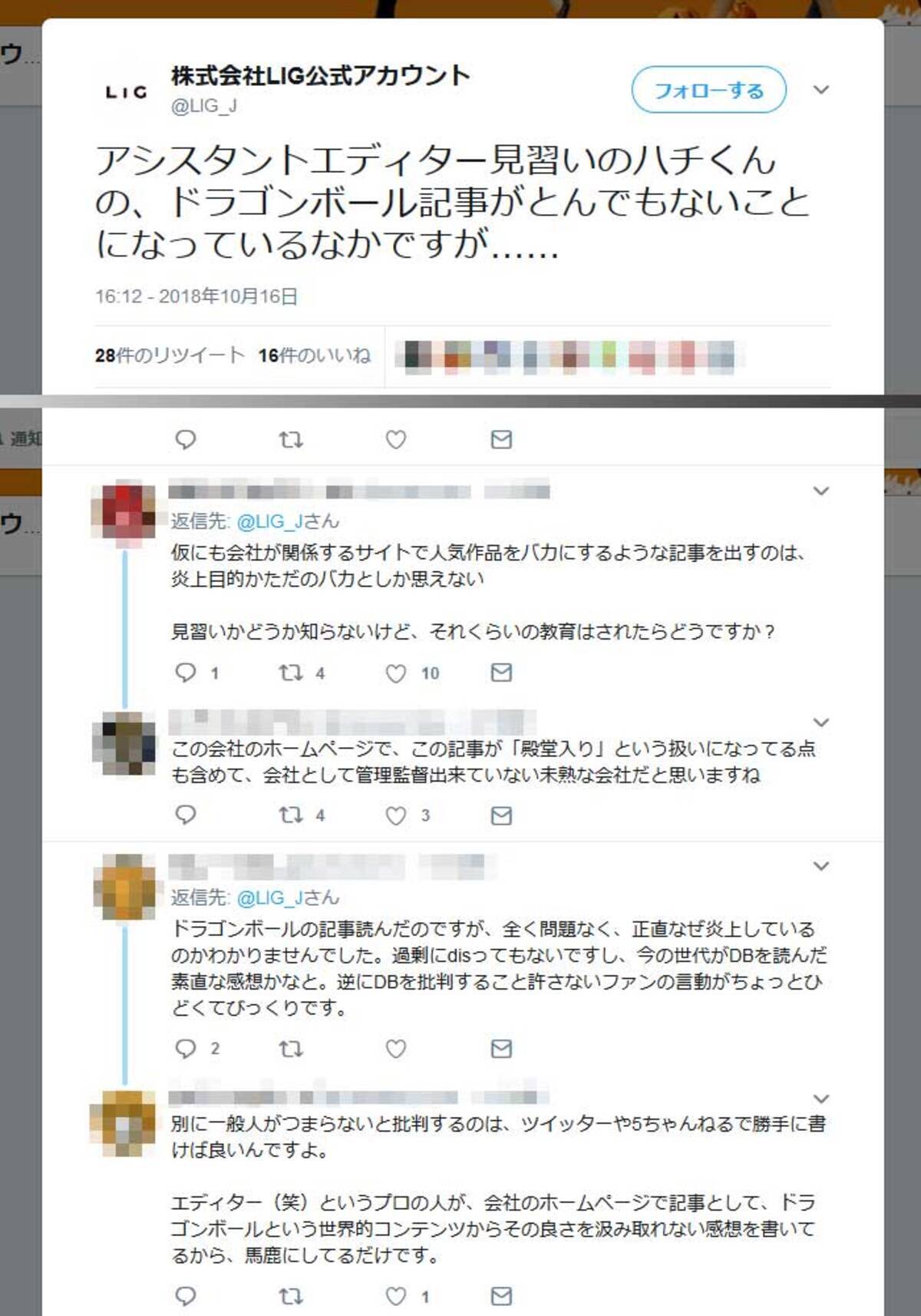The width and height of the screenshot is (921, 1316).
Task: Open the LIG profile avatar
Action: tap(126, 92)
